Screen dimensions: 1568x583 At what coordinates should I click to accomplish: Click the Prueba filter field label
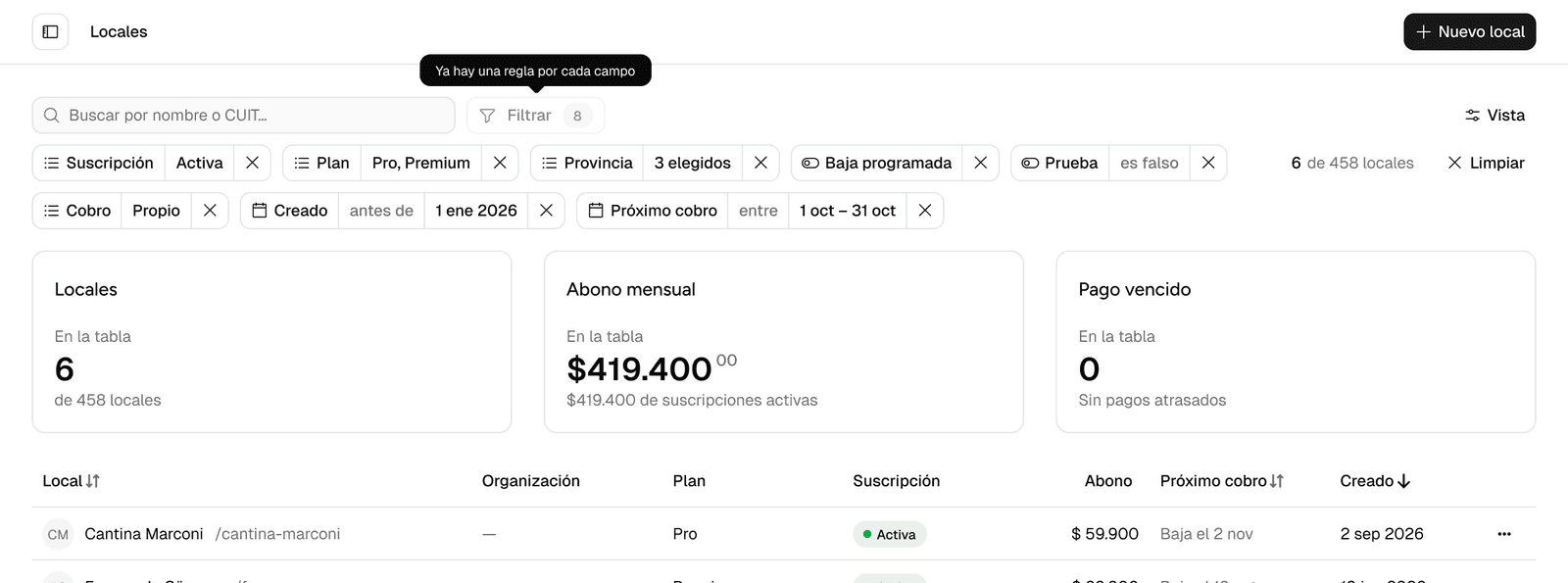click(x=1060, y=163)
